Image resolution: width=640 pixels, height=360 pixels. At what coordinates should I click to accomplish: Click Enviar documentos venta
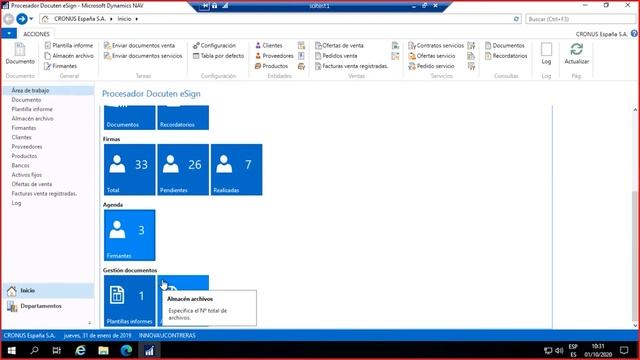139,45
